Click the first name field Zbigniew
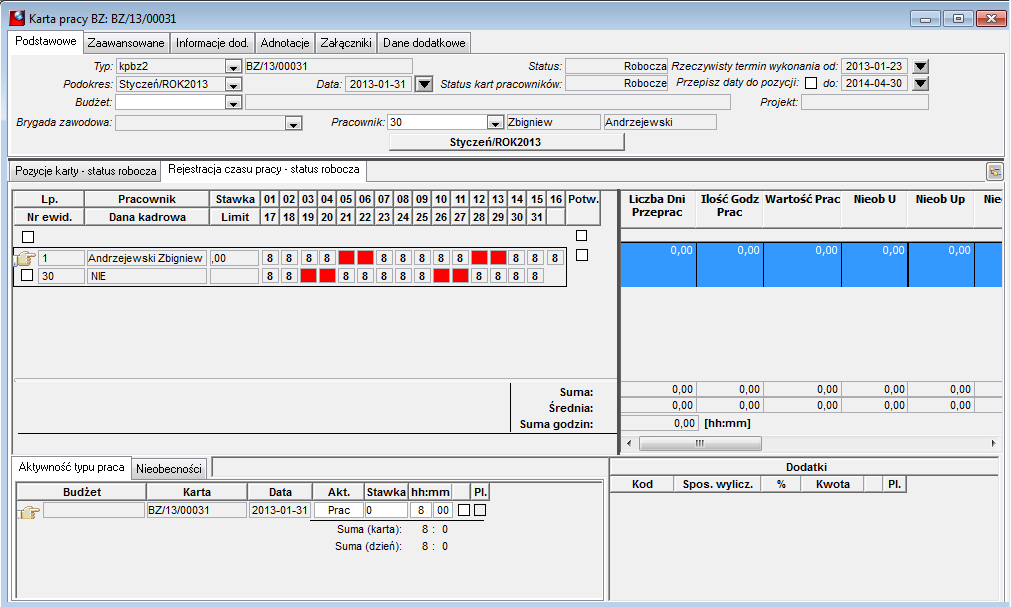Screen dimensions: 1011x607 554,123
